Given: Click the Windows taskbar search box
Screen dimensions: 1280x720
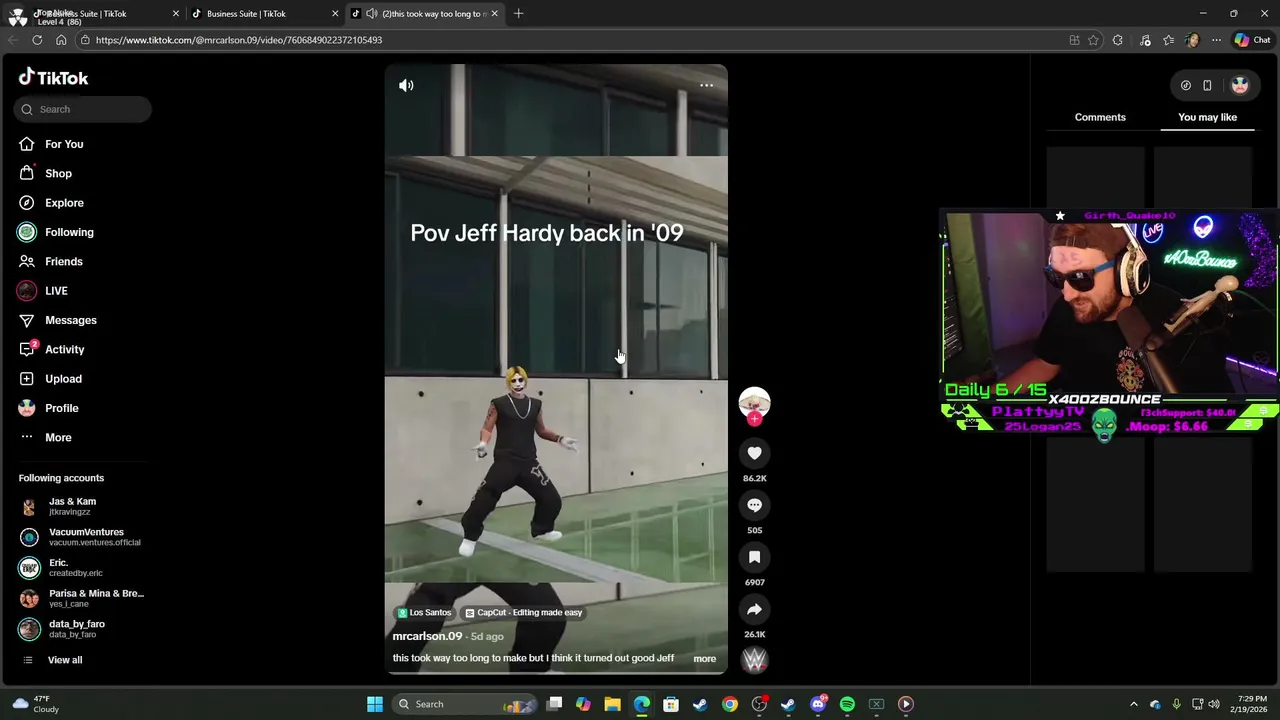Looking at the screenshot, I should tap(465, 704).
